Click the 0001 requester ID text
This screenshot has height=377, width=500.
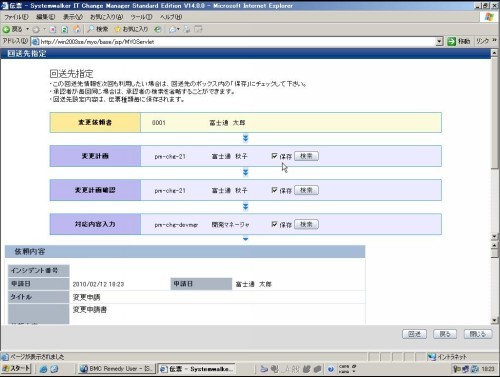(x=159, y=123)
